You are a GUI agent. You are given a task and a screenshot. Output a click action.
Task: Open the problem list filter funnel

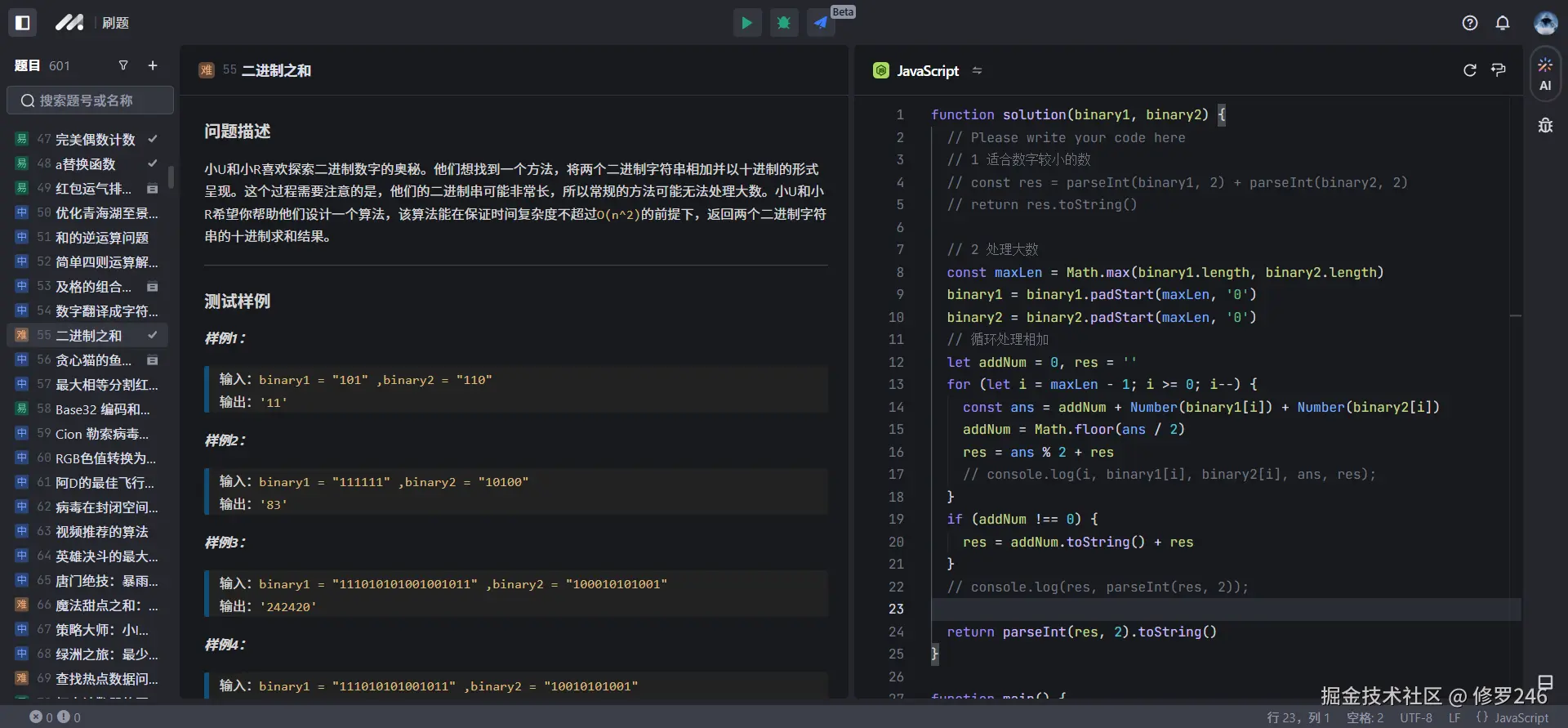click(123, 65)
